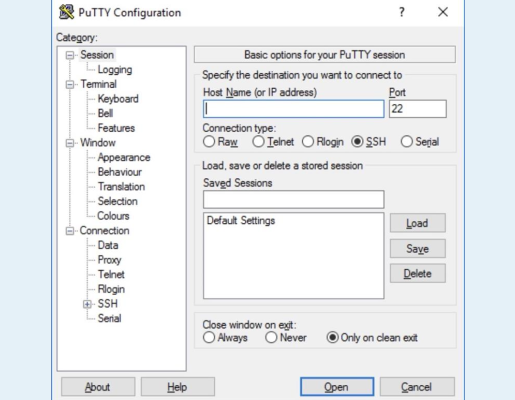Click the Host Name input field
515x400 pixels.
point(294,109)
